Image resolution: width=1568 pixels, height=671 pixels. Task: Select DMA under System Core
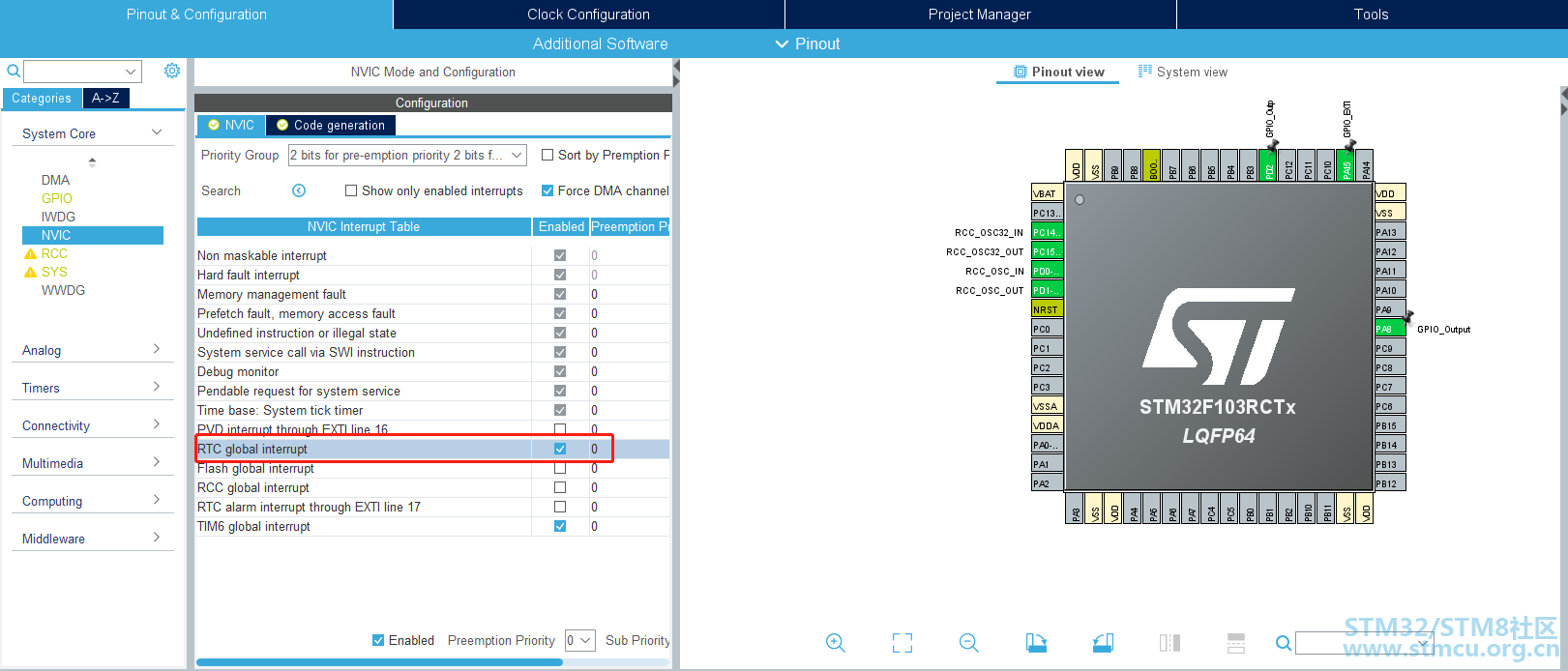(55, 180)
